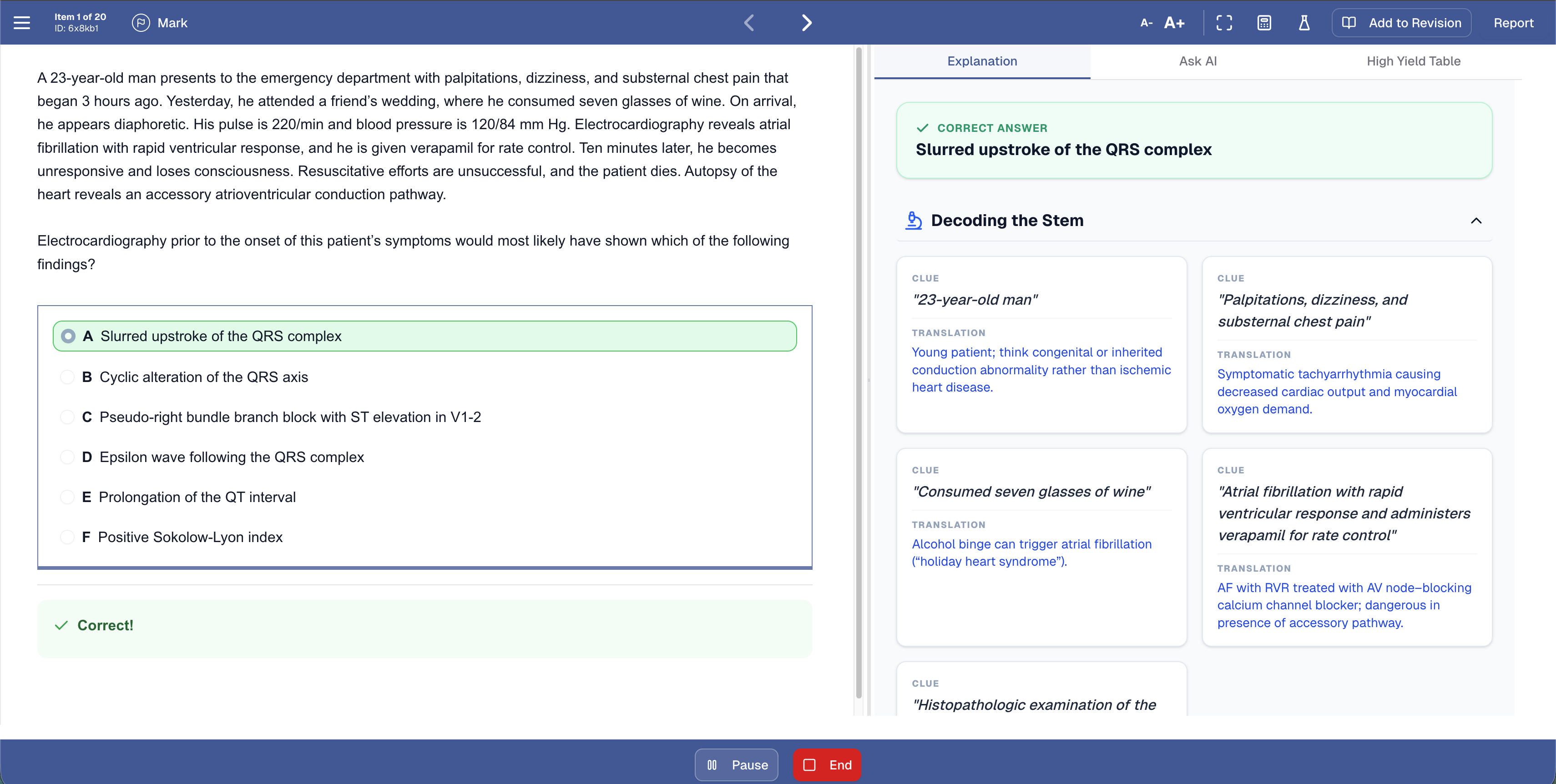End the test session
The height and width of the screenshot is (784, 1556).
click(x=827, y=764)
